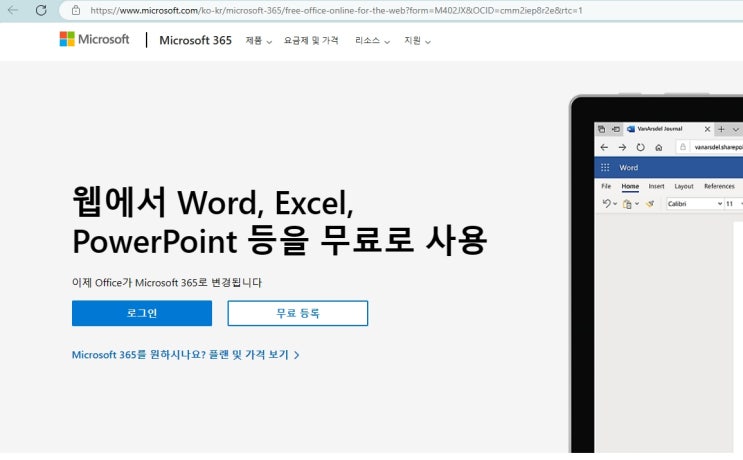The image size is (743, 460).
Task: Expand the 제품 menu
Action: (259, 41)
